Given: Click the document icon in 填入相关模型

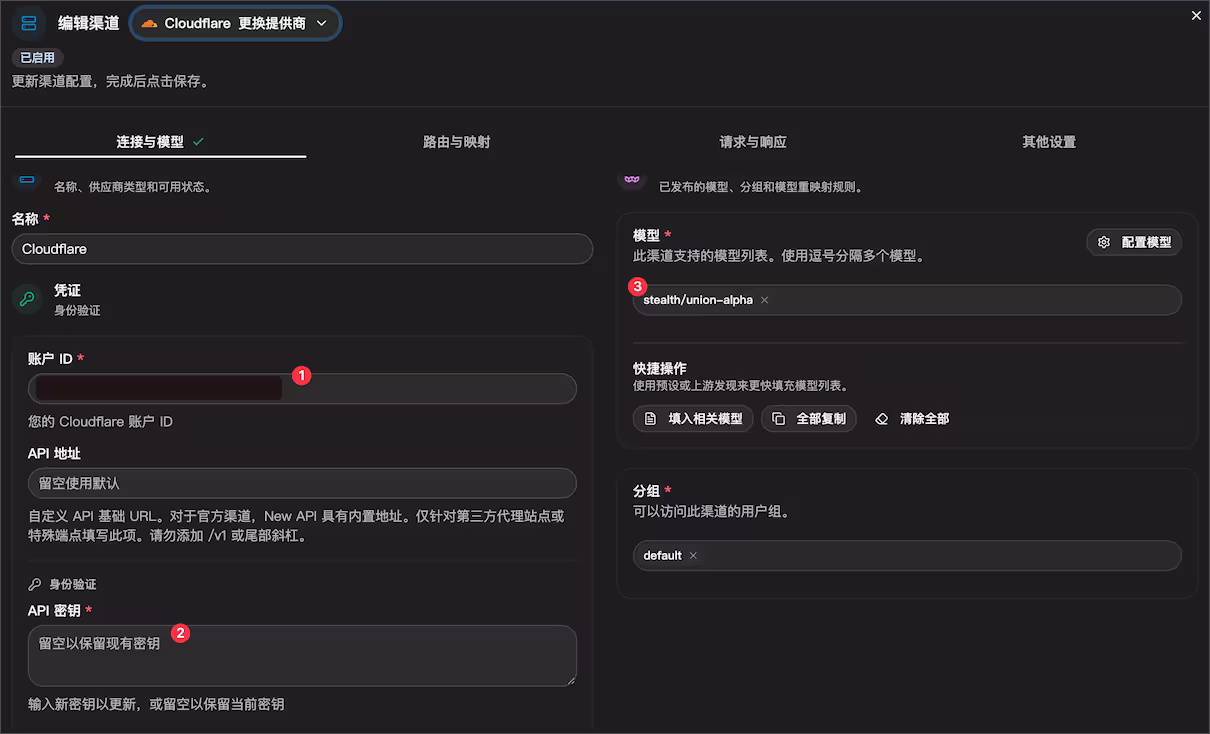Looking at the screenshot, I should tap(650, 419).
